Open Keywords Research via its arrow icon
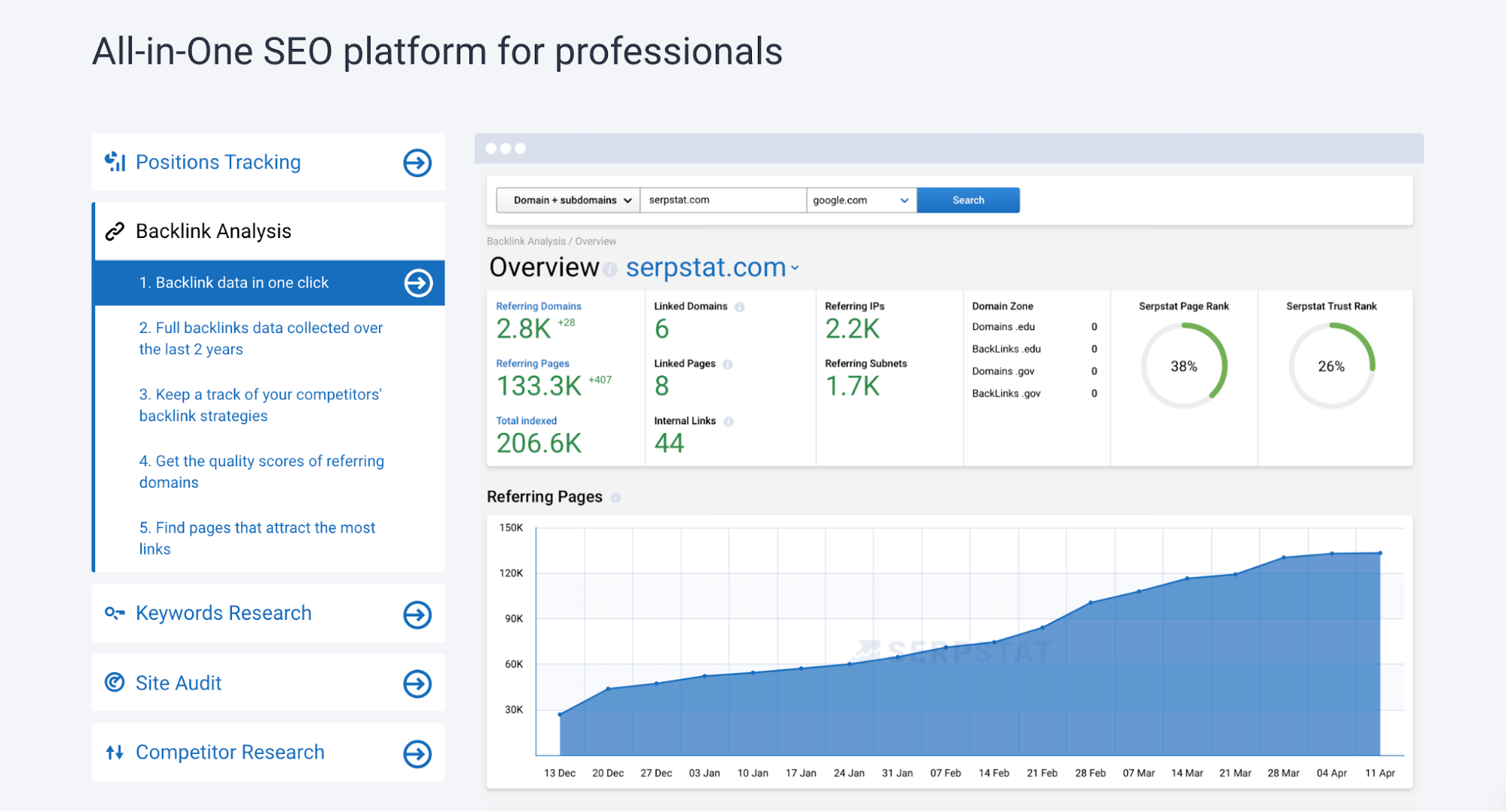Screen dimensions: 1506x812 click(417, 615)
